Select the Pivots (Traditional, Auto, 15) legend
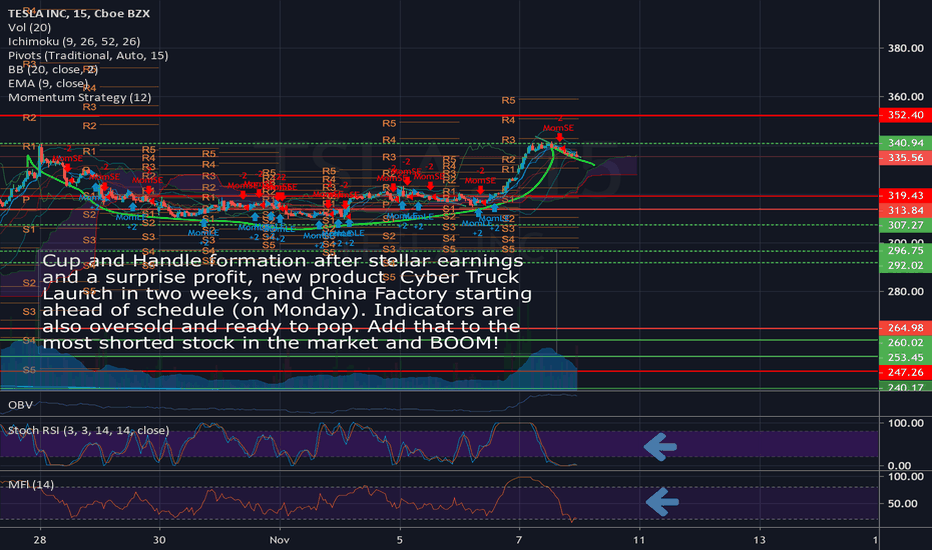 tap(88, 55)
